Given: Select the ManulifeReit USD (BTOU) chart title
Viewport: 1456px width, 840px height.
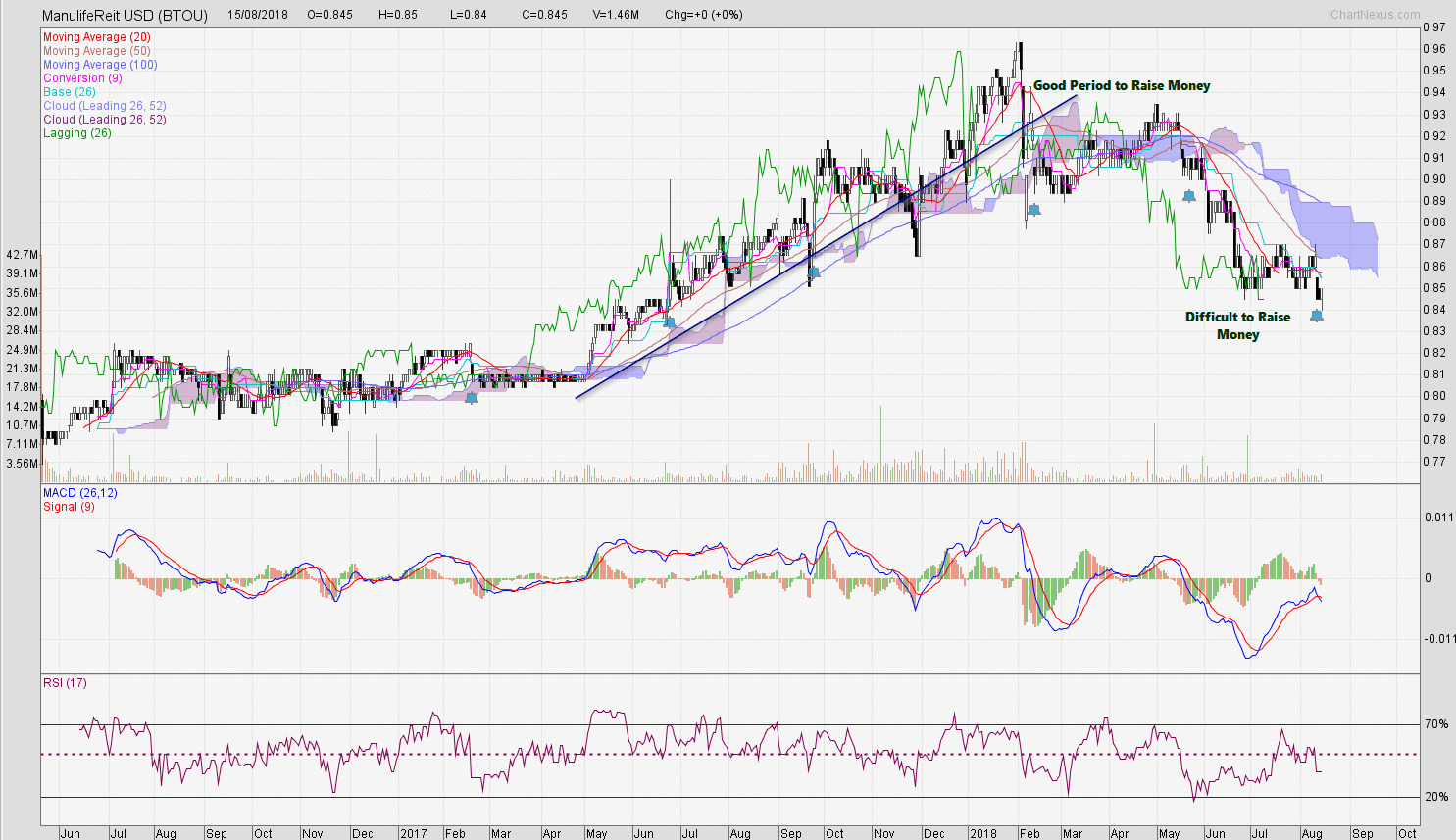Looking at the screenshot, I should pos(125,15).
